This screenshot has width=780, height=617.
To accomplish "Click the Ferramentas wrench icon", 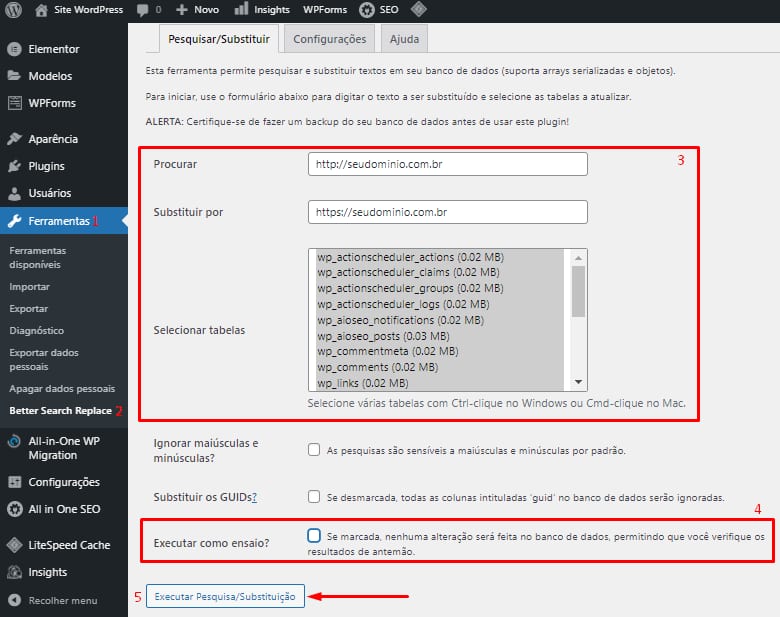I will tap(14, 220).
